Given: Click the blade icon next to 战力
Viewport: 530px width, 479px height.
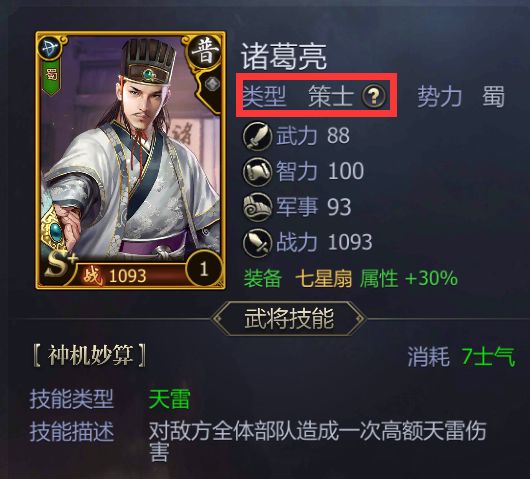Looking at the screenshot, I should tap(257, 243).
